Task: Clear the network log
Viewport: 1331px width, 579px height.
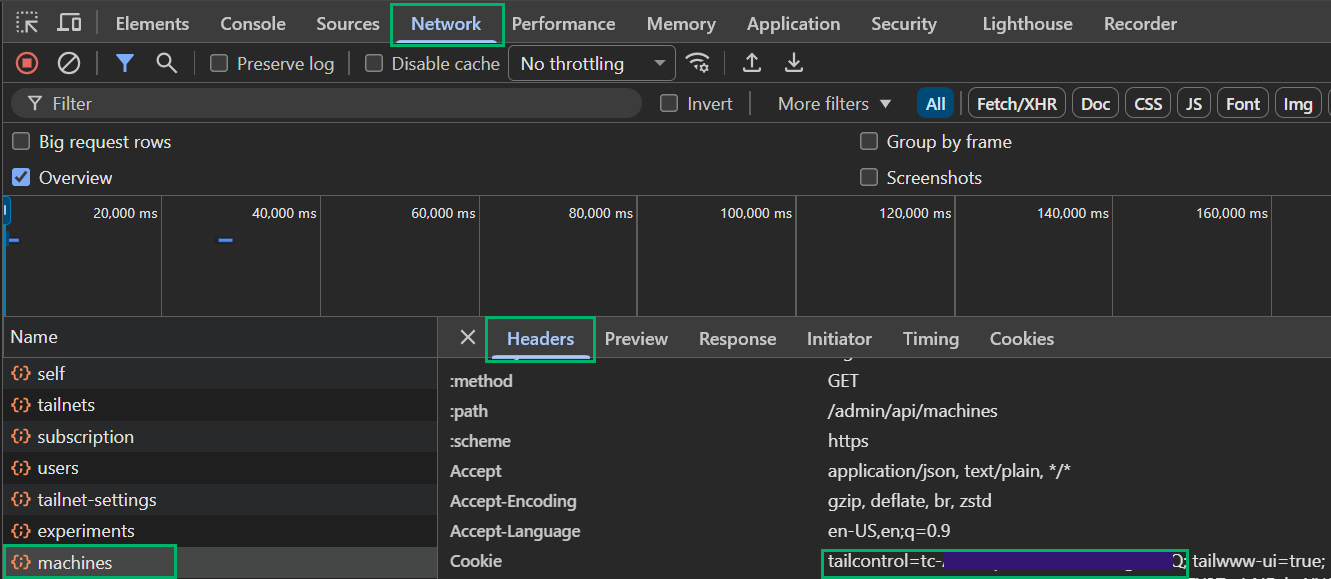Action: tap(69, 63)
